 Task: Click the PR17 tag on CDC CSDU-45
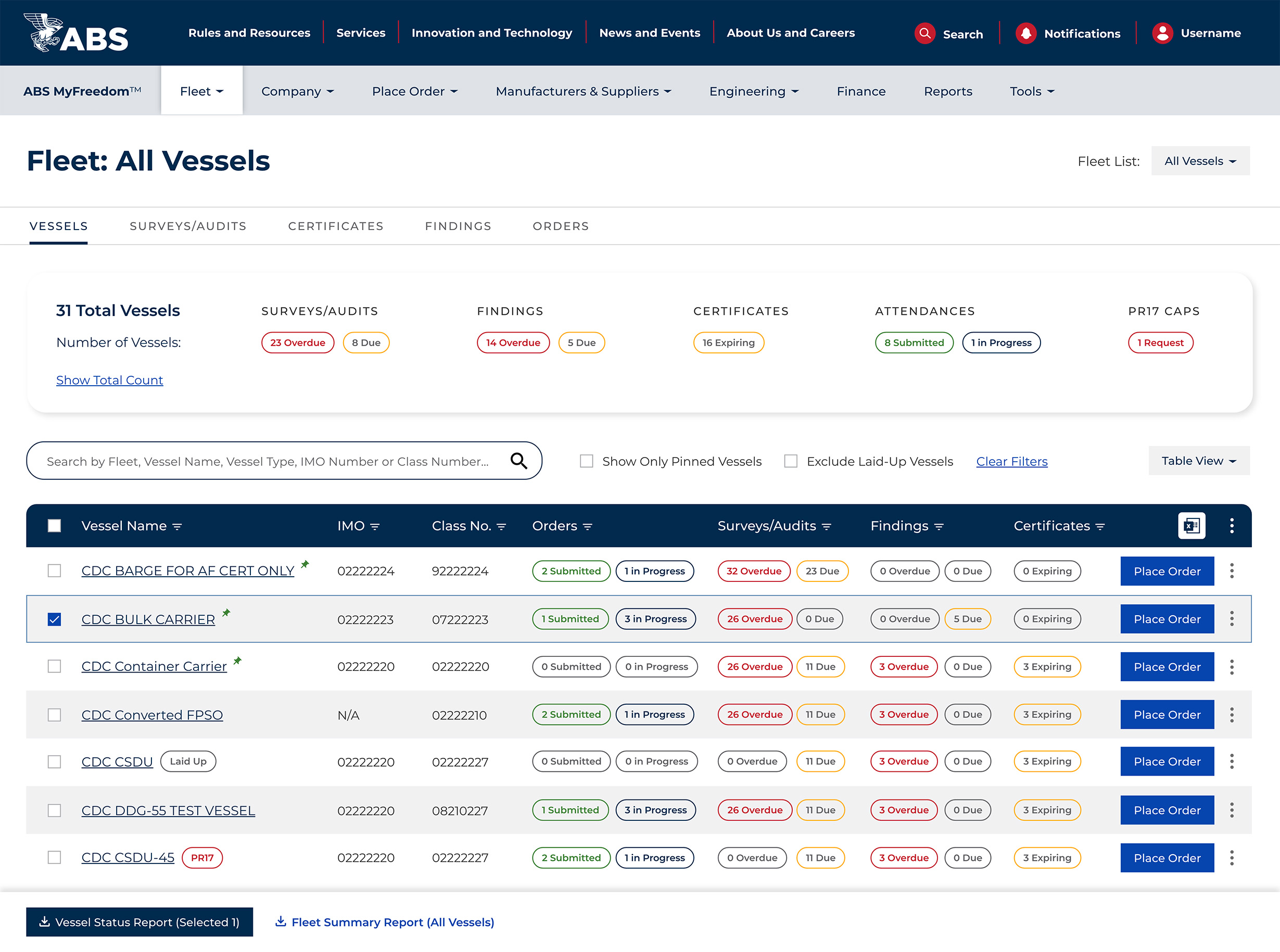(202, 857)
